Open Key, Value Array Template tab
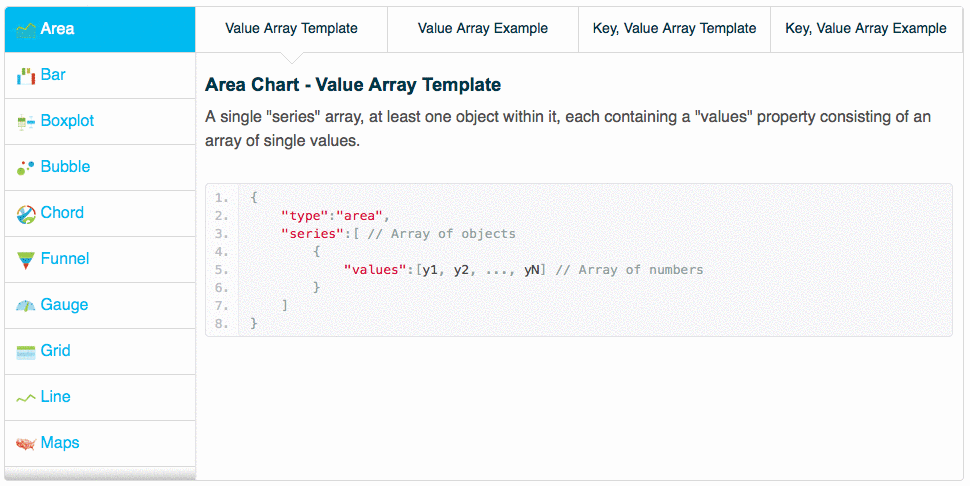Viewport: 970px width, 486px height. 674,29
